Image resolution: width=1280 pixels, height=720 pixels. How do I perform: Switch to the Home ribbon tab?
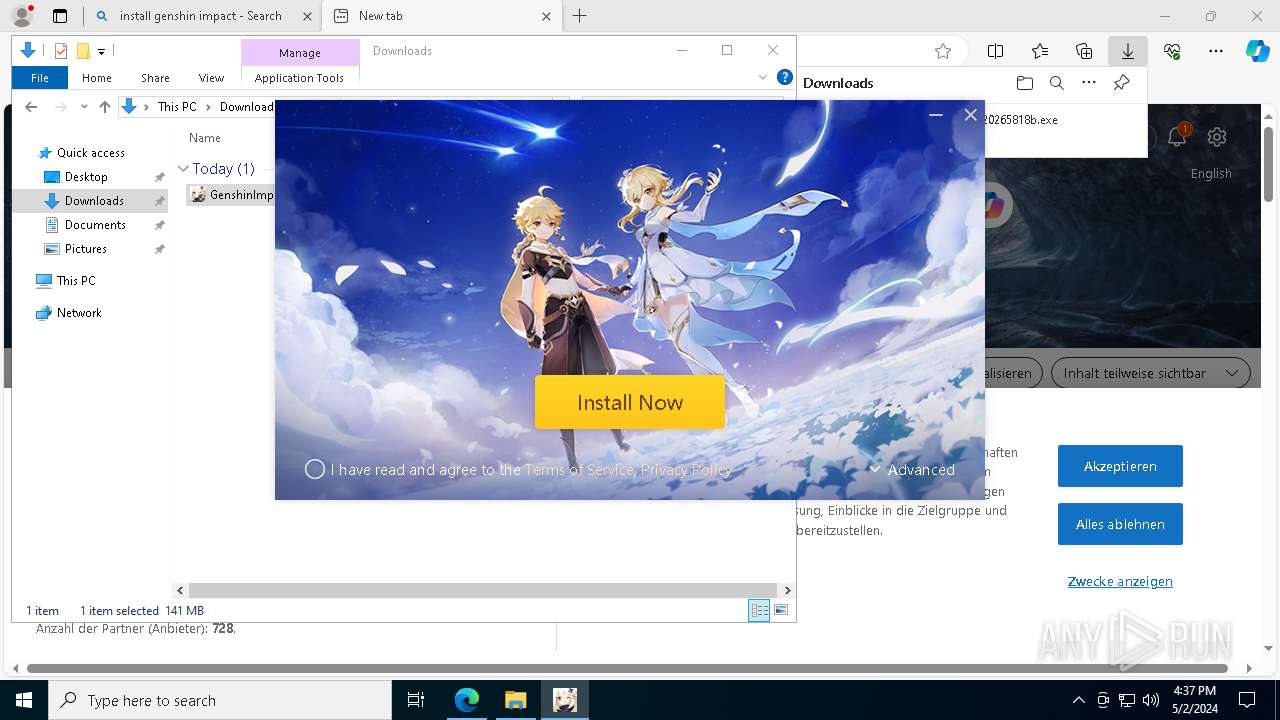click(x=97, y=78)
